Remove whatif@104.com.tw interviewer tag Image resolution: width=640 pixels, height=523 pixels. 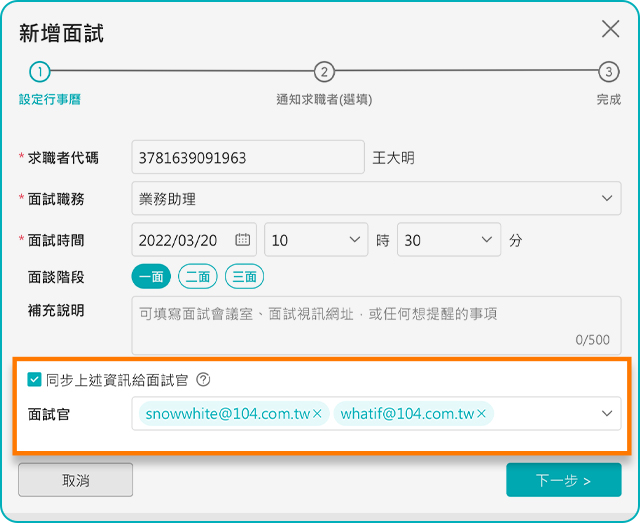(x=481, y=414)
